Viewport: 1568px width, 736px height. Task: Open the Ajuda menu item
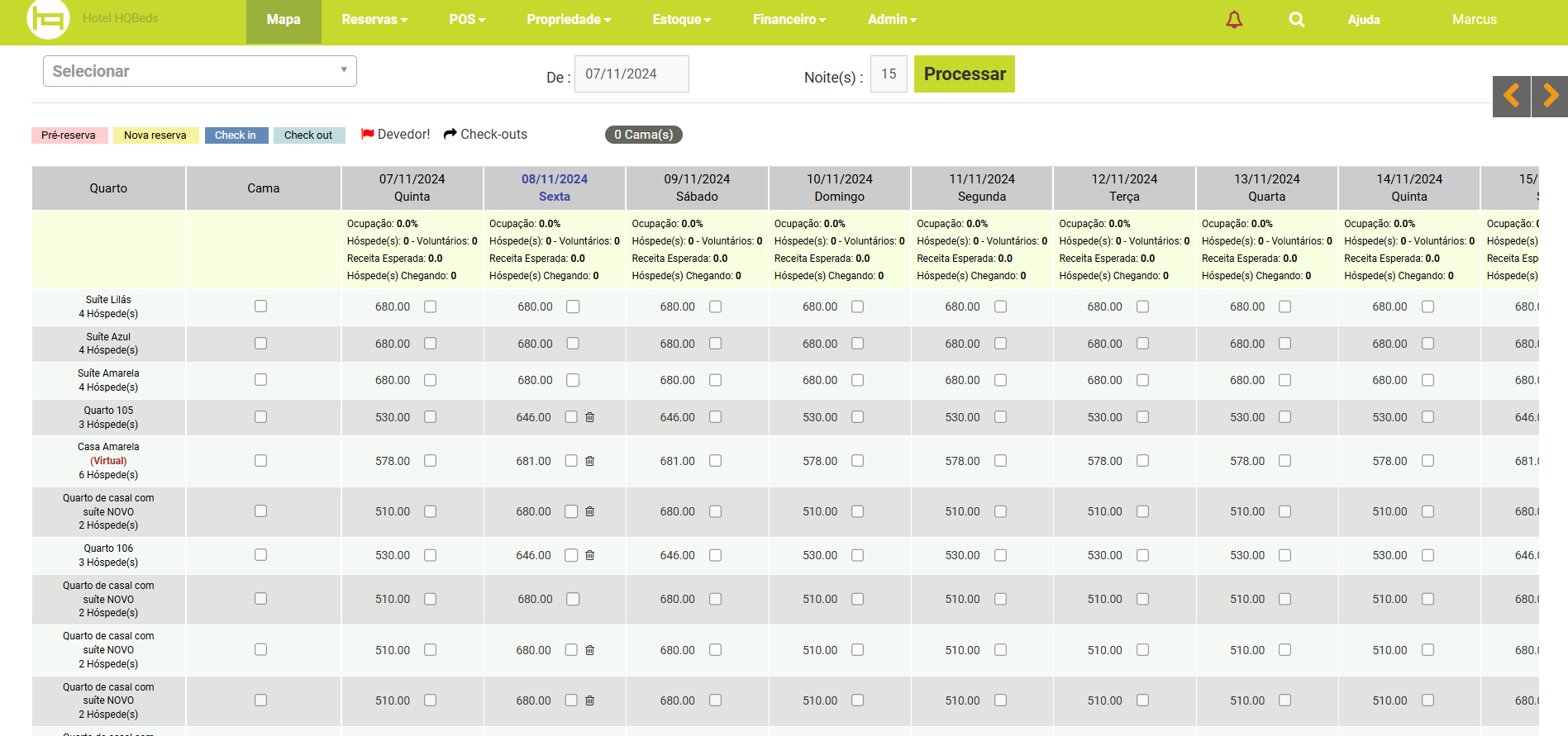(1363, 20)
